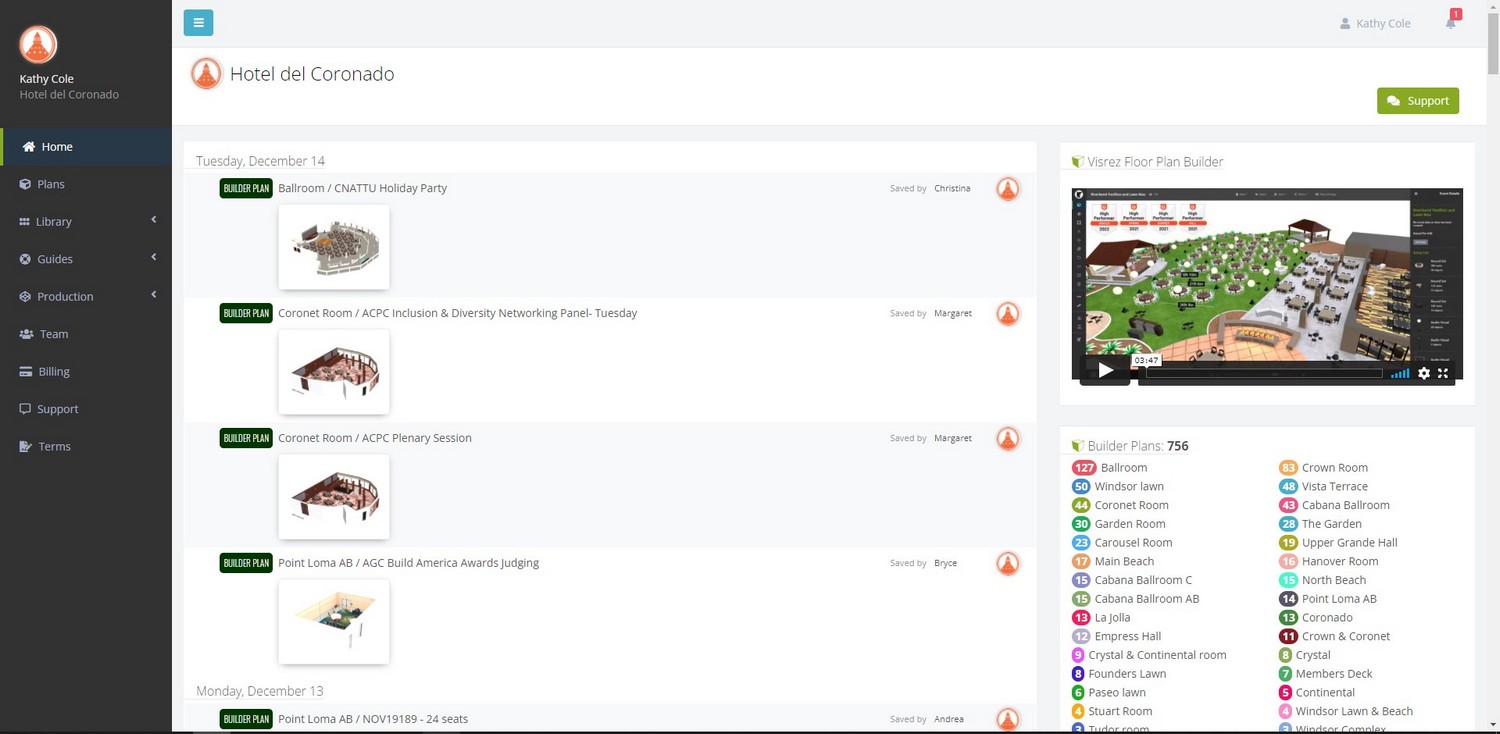The height and width of the screenshot is (734, 1500).
Task: Click the CNATTU Holiday Party thumbnail
Action: 334,247
